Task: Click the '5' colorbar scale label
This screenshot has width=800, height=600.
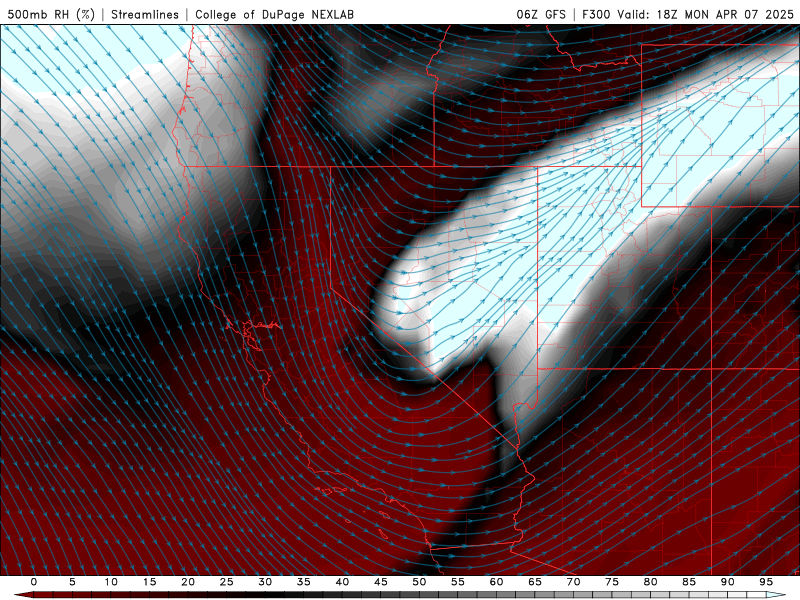Action: point(72,582)
